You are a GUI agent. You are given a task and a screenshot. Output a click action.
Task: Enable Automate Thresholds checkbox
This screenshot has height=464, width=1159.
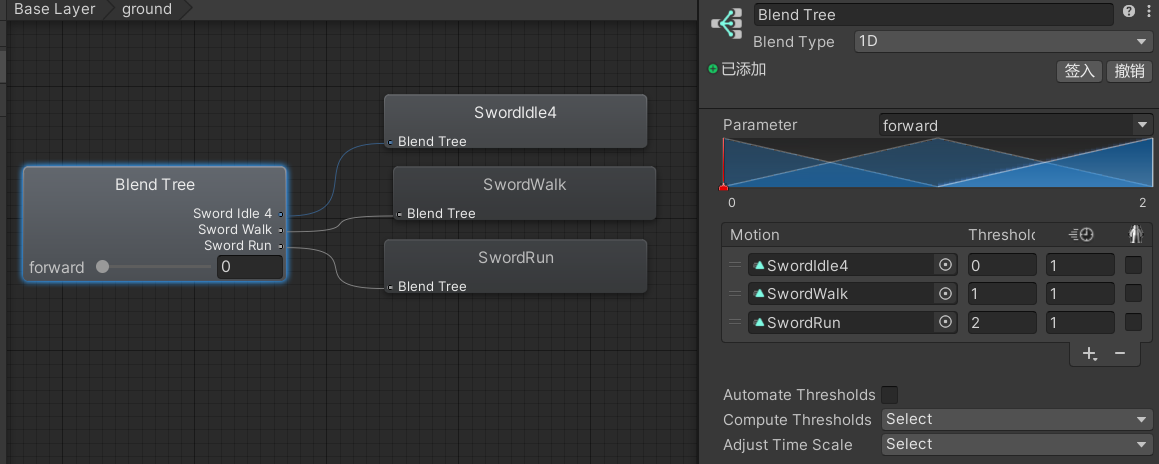[889, 395]
